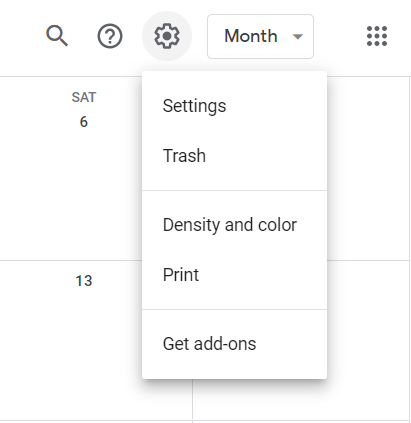Click the arrow beside Month
Viewport: 411px width, 423px height.
point(297,36)
